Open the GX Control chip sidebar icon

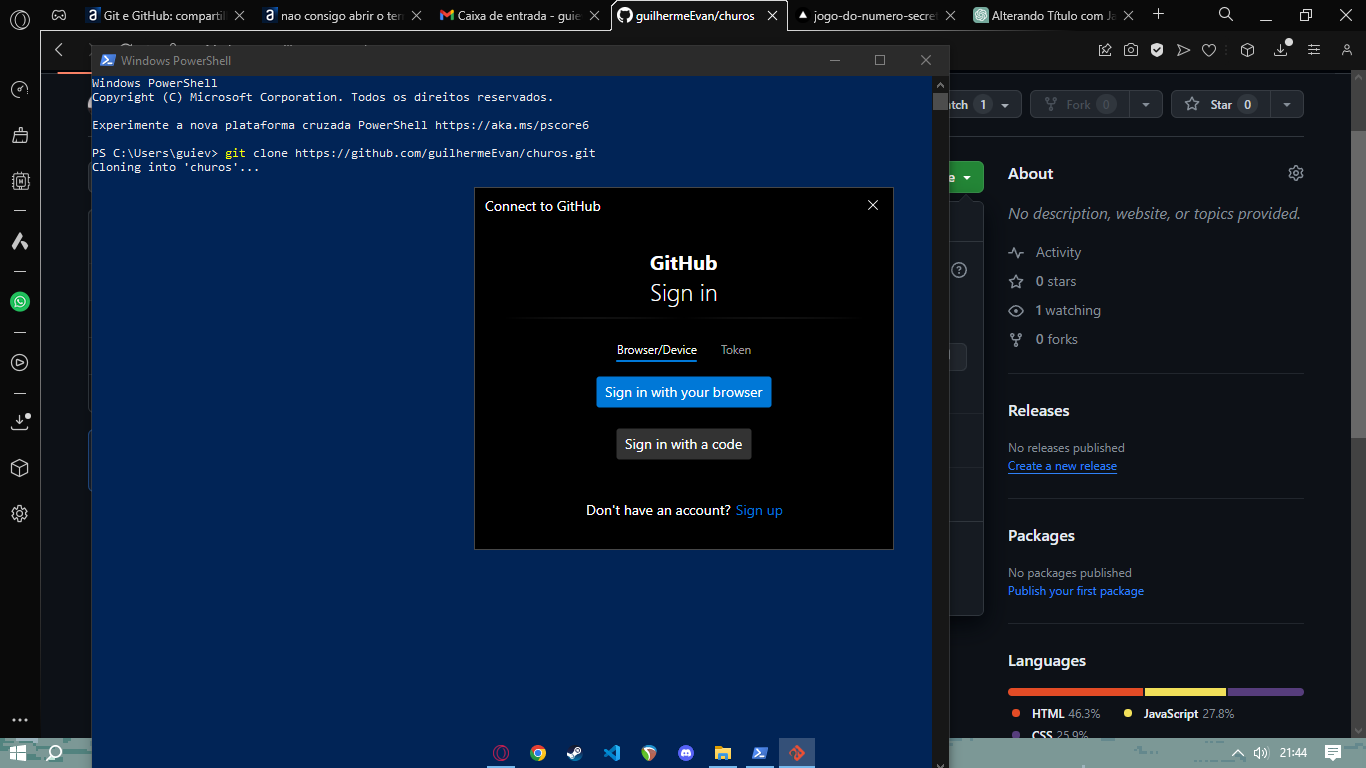(x=19, y=181)
